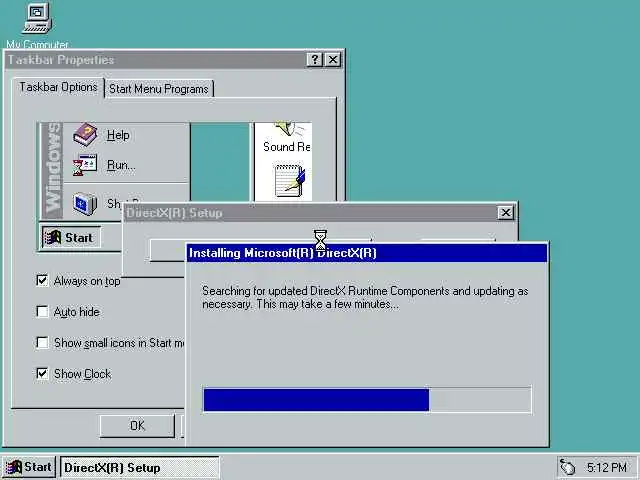Click the Taskbar Properties title bar
The image size is (640, 480).
click(157, 60)
